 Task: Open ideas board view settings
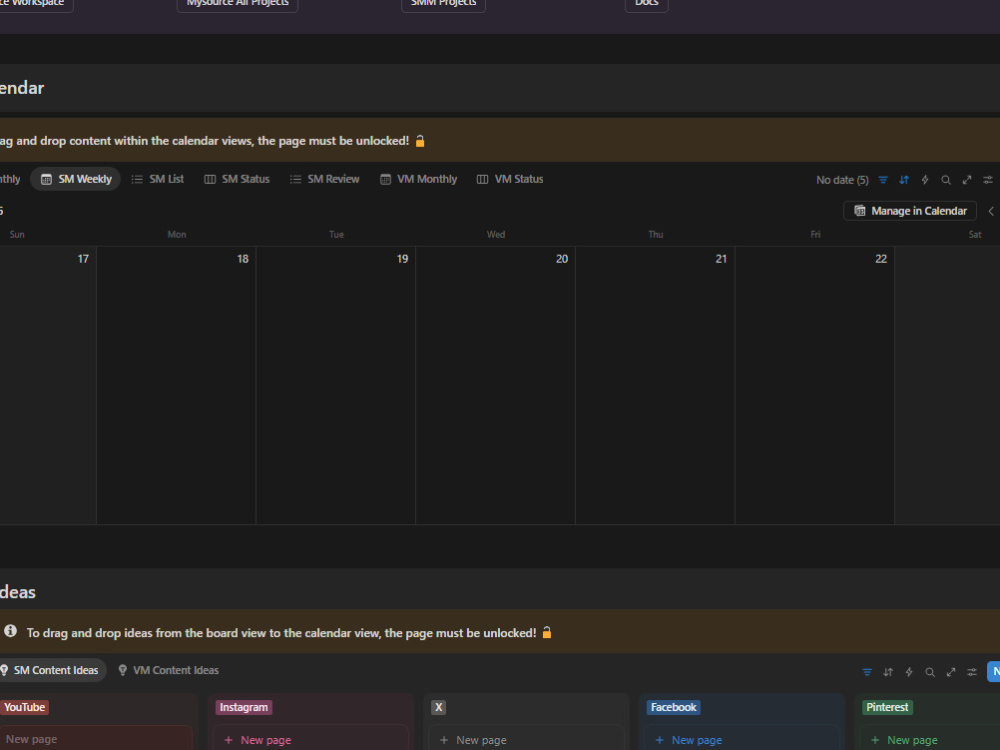pos(972,672)
